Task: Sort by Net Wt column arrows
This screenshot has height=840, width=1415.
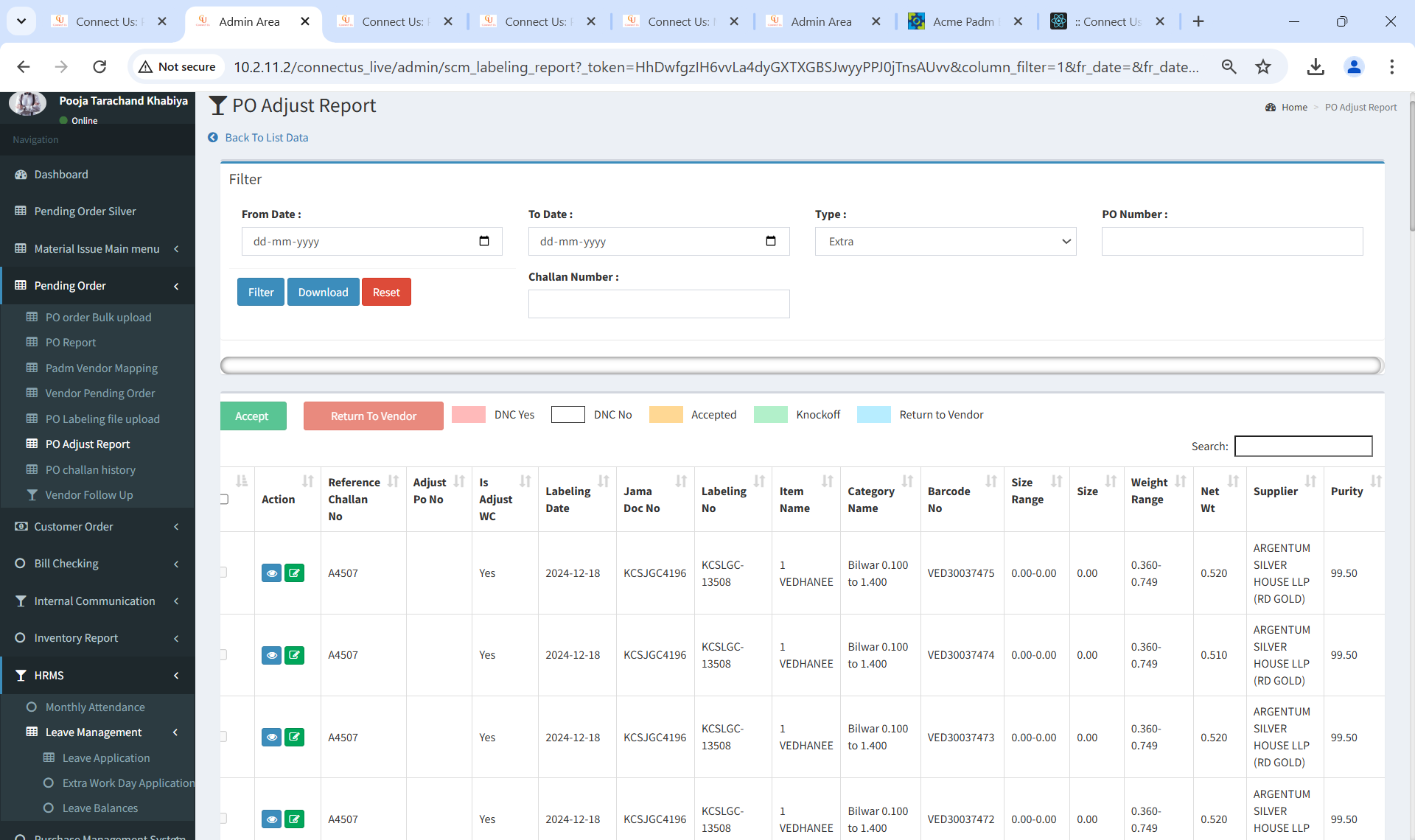Action: 1233,482
